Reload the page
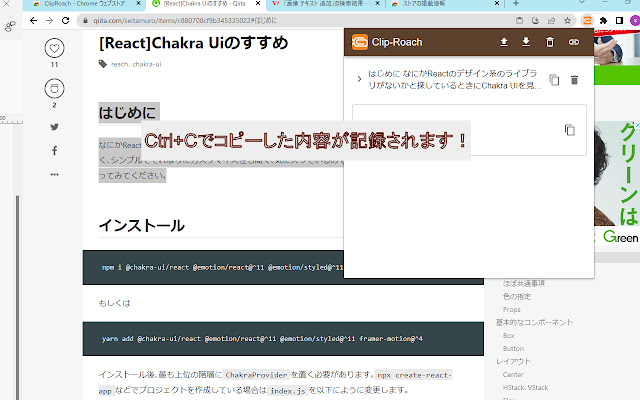 pyautogui.click(x=65, y=20)
